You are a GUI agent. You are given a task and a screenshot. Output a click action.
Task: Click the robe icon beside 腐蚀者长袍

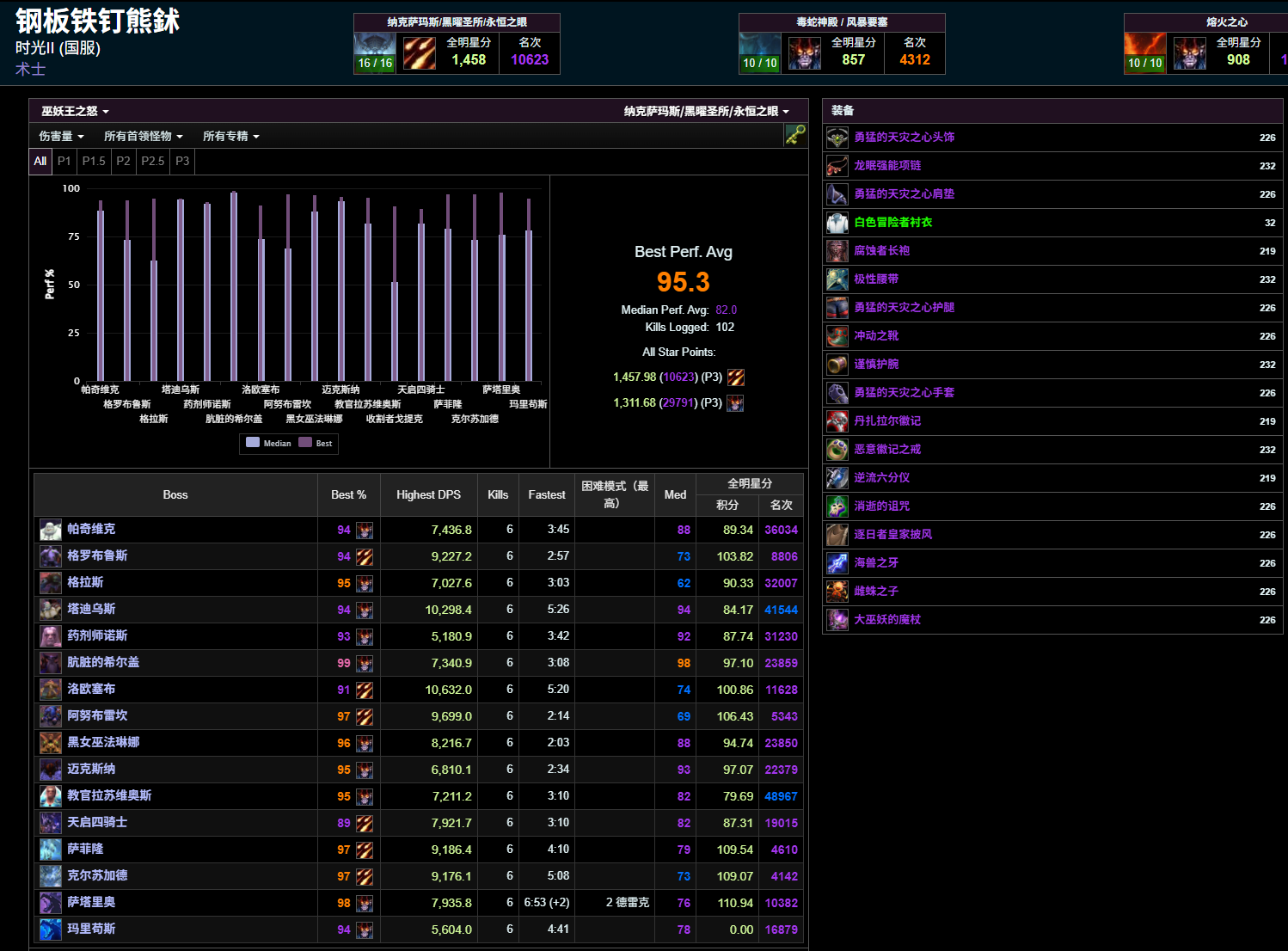pos(837,251)
